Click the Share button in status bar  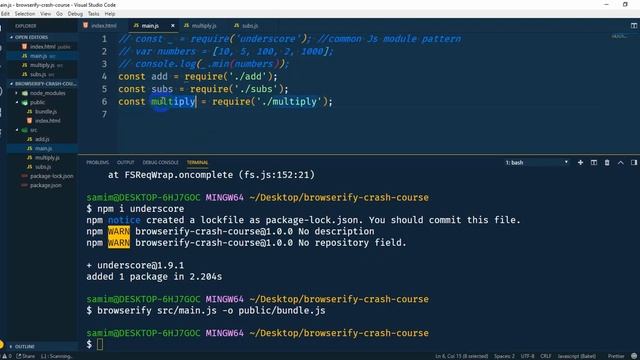click(x=26, y=356)
